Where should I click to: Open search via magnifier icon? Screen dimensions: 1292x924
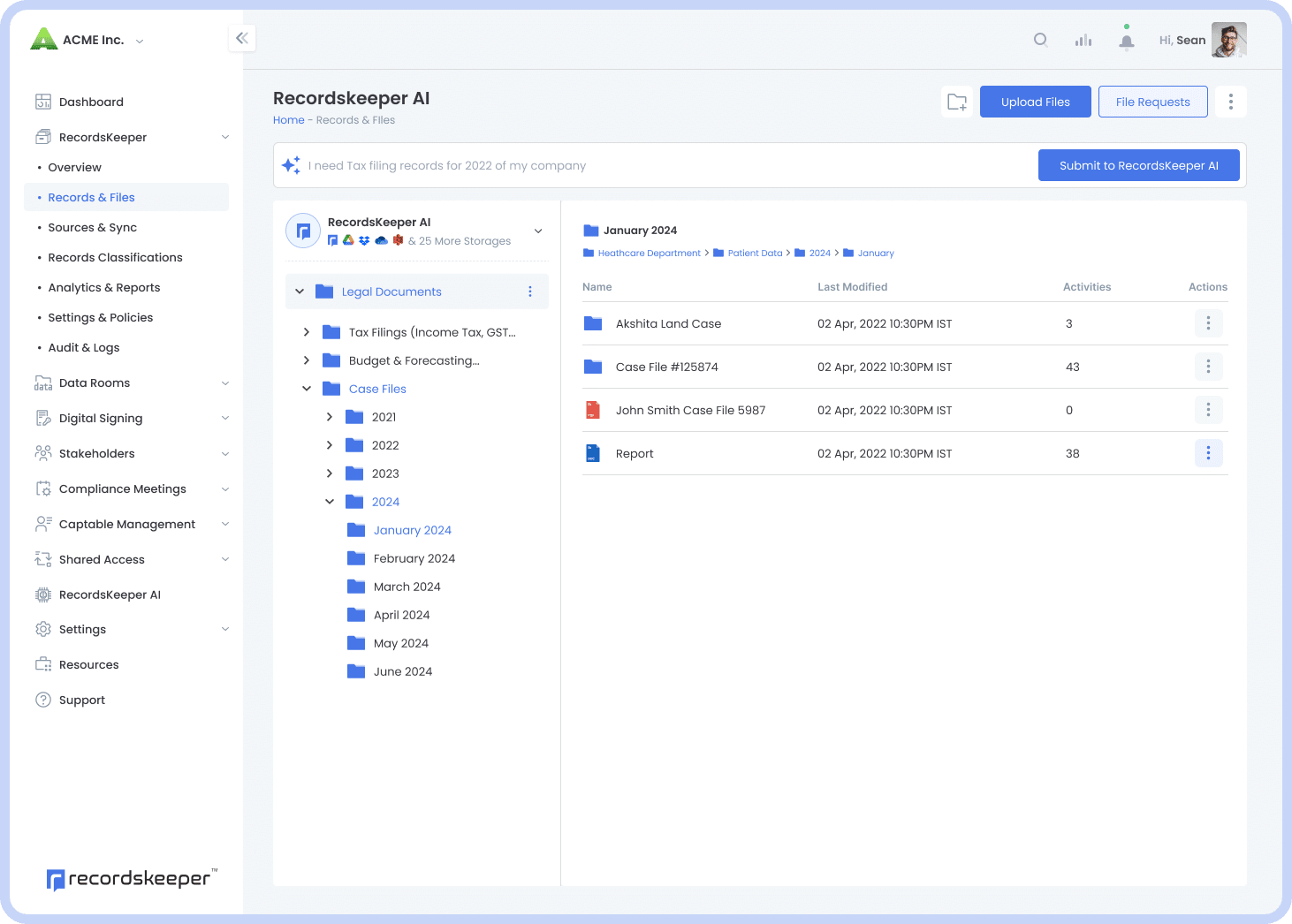tap(1041, 40)
